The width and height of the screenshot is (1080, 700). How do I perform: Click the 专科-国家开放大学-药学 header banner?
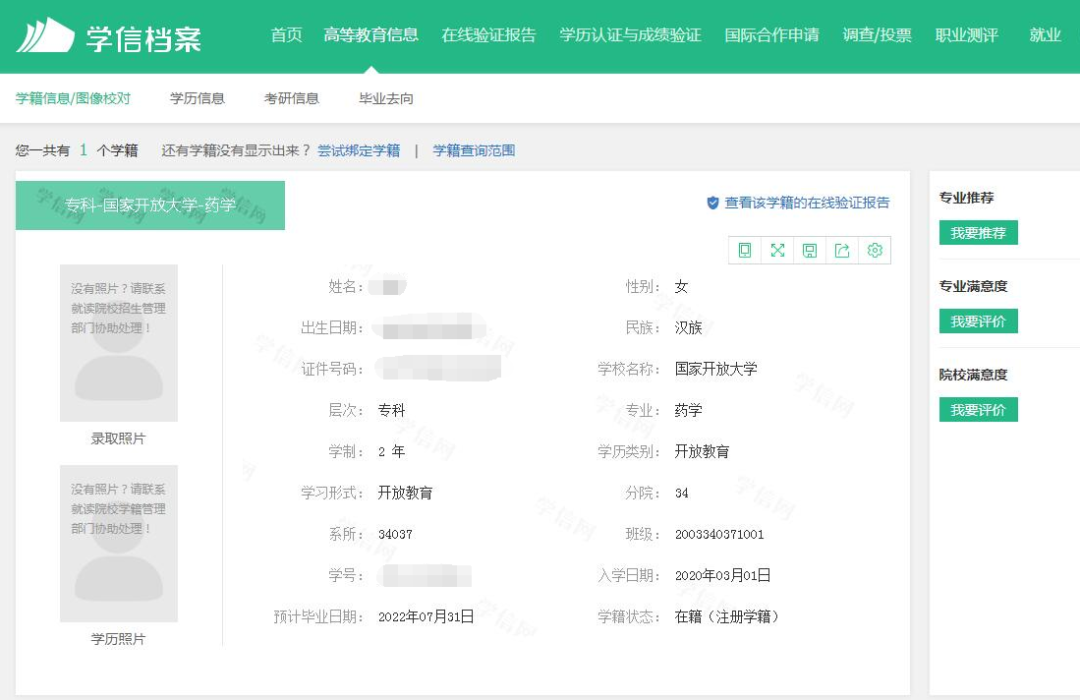point(150,206)
